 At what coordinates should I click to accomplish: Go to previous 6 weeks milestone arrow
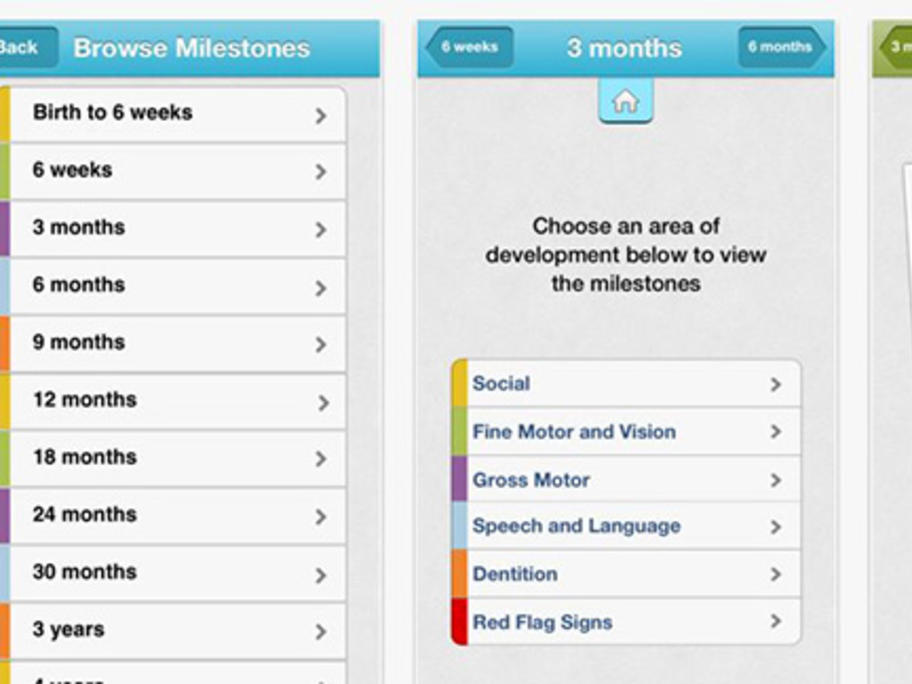point(470,47)
